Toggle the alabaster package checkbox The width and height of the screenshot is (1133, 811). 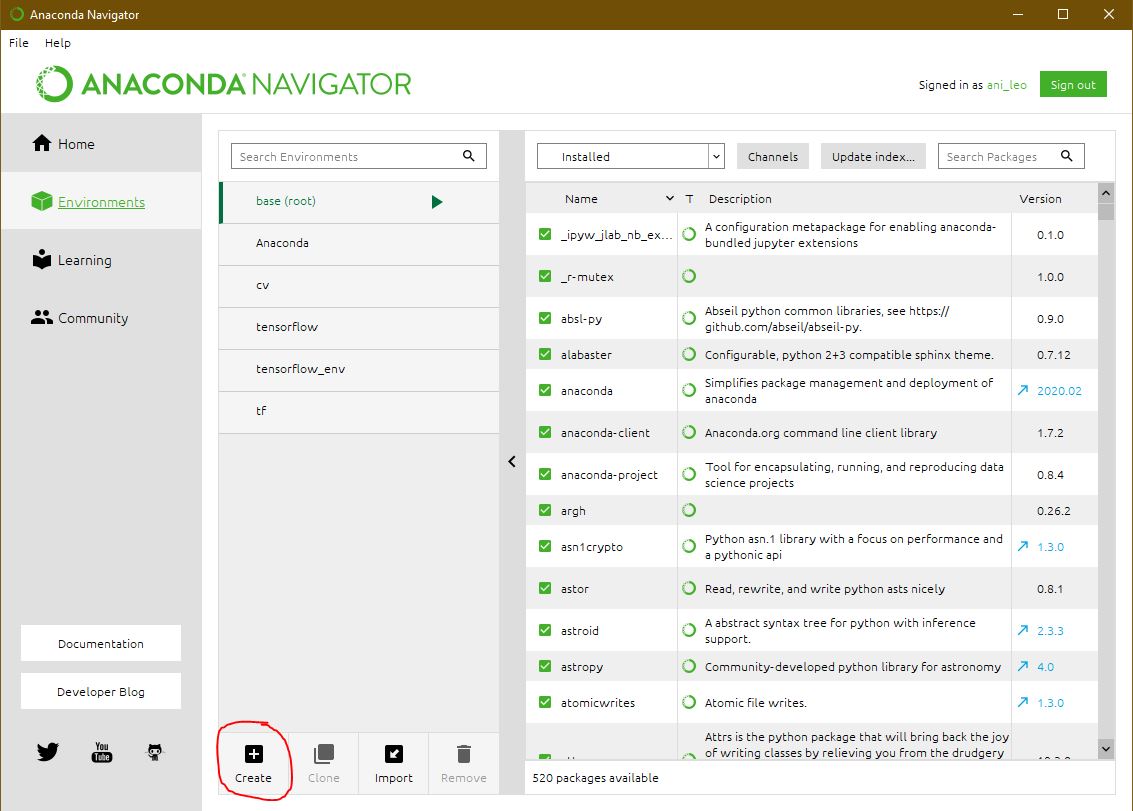pyautogui.click(x=545, y=354)
